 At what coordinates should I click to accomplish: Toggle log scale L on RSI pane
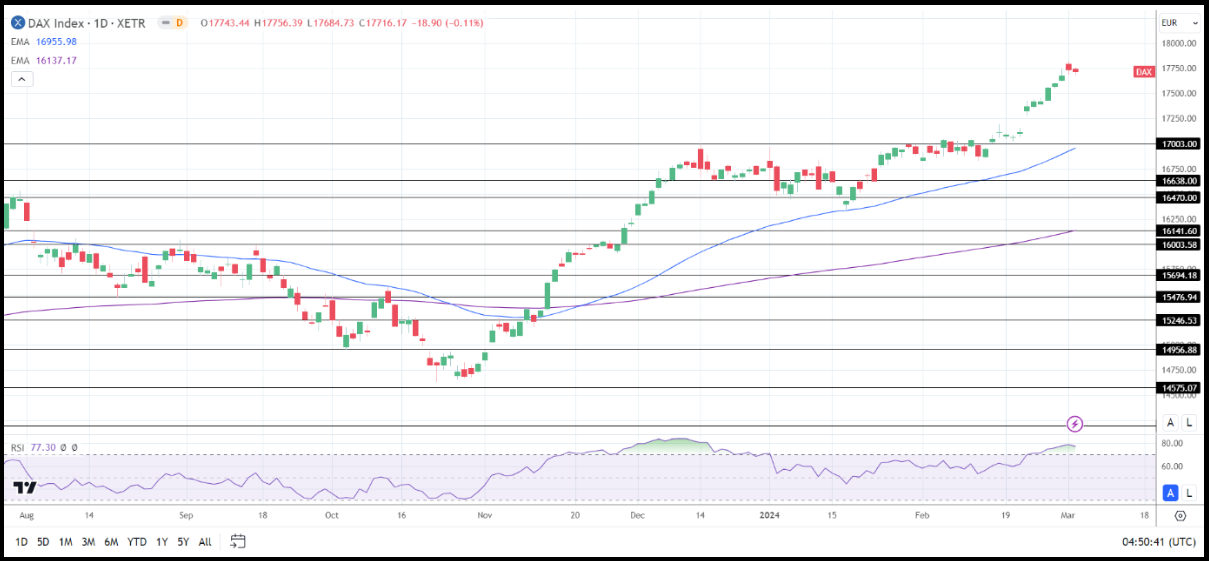tap(1189, 492)
